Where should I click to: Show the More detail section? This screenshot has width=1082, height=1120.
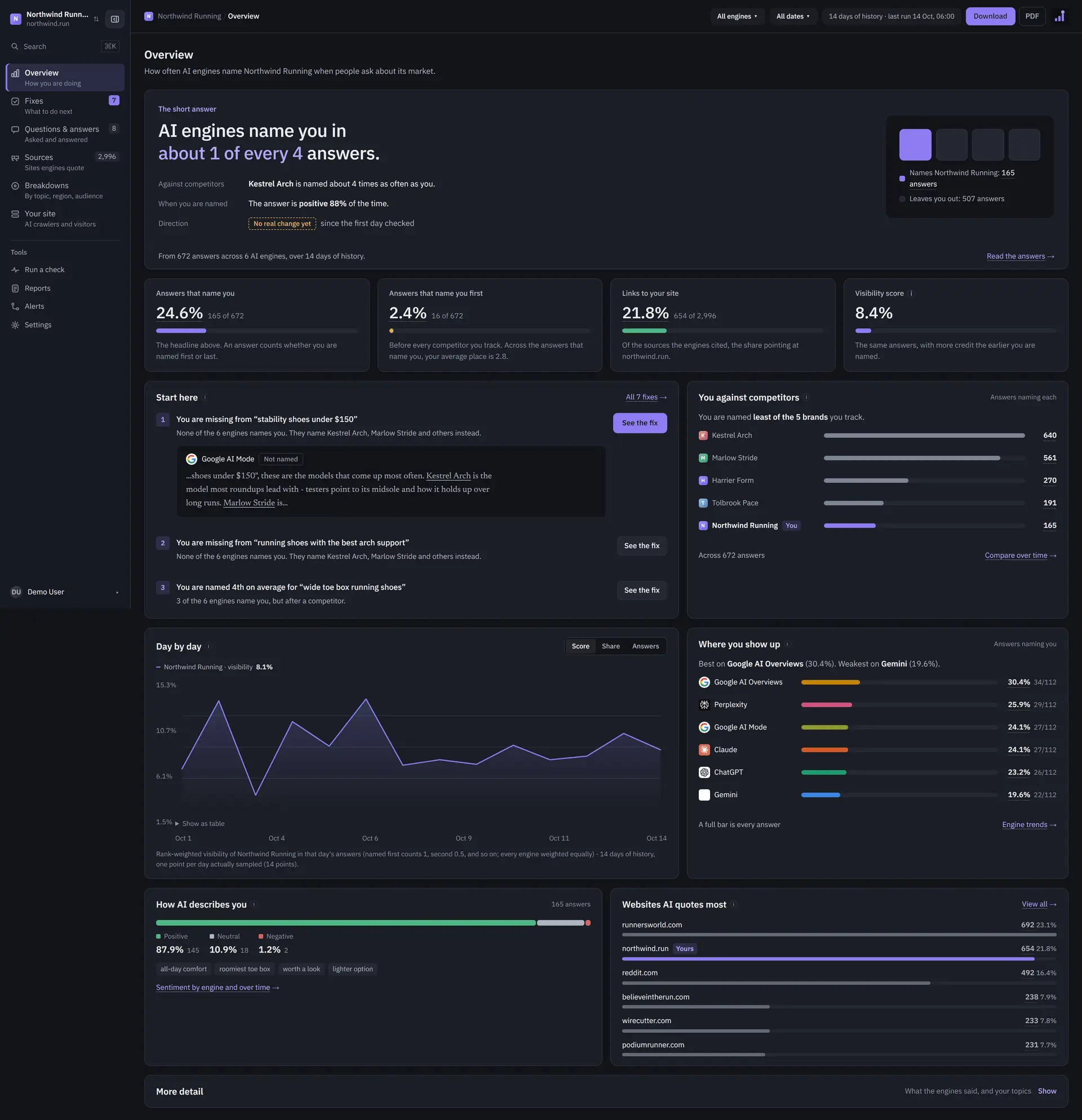coord(1046,1091)
